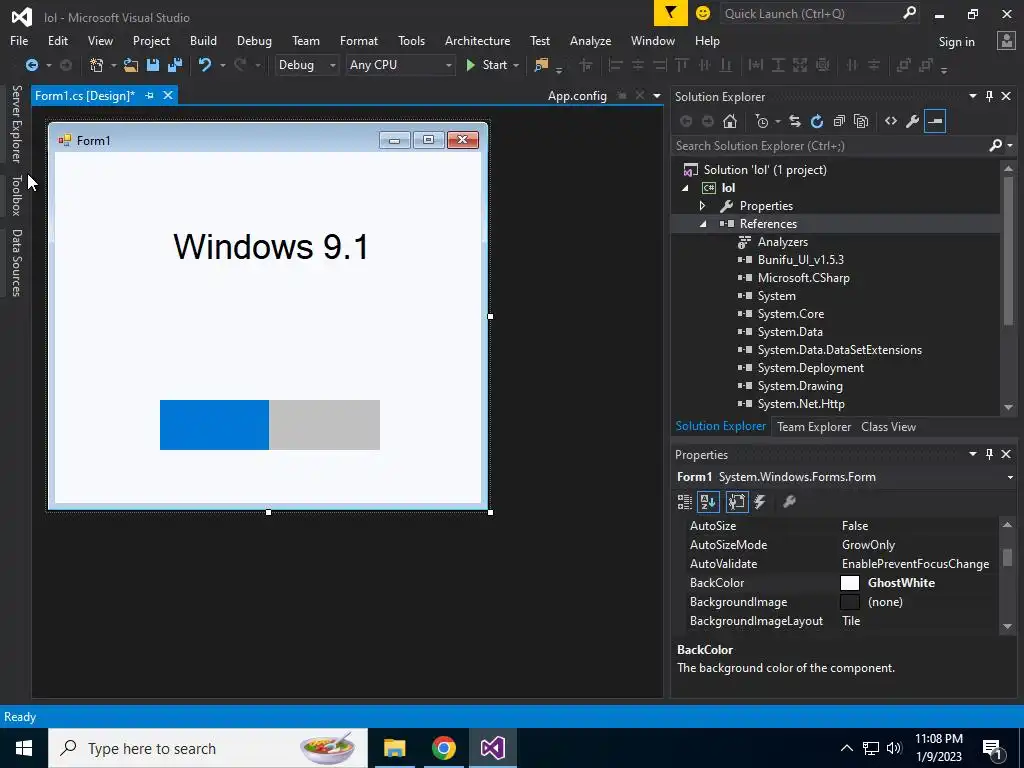Click the Solution Explorer search magnifier icon
1024x768 pixels.
995,146
